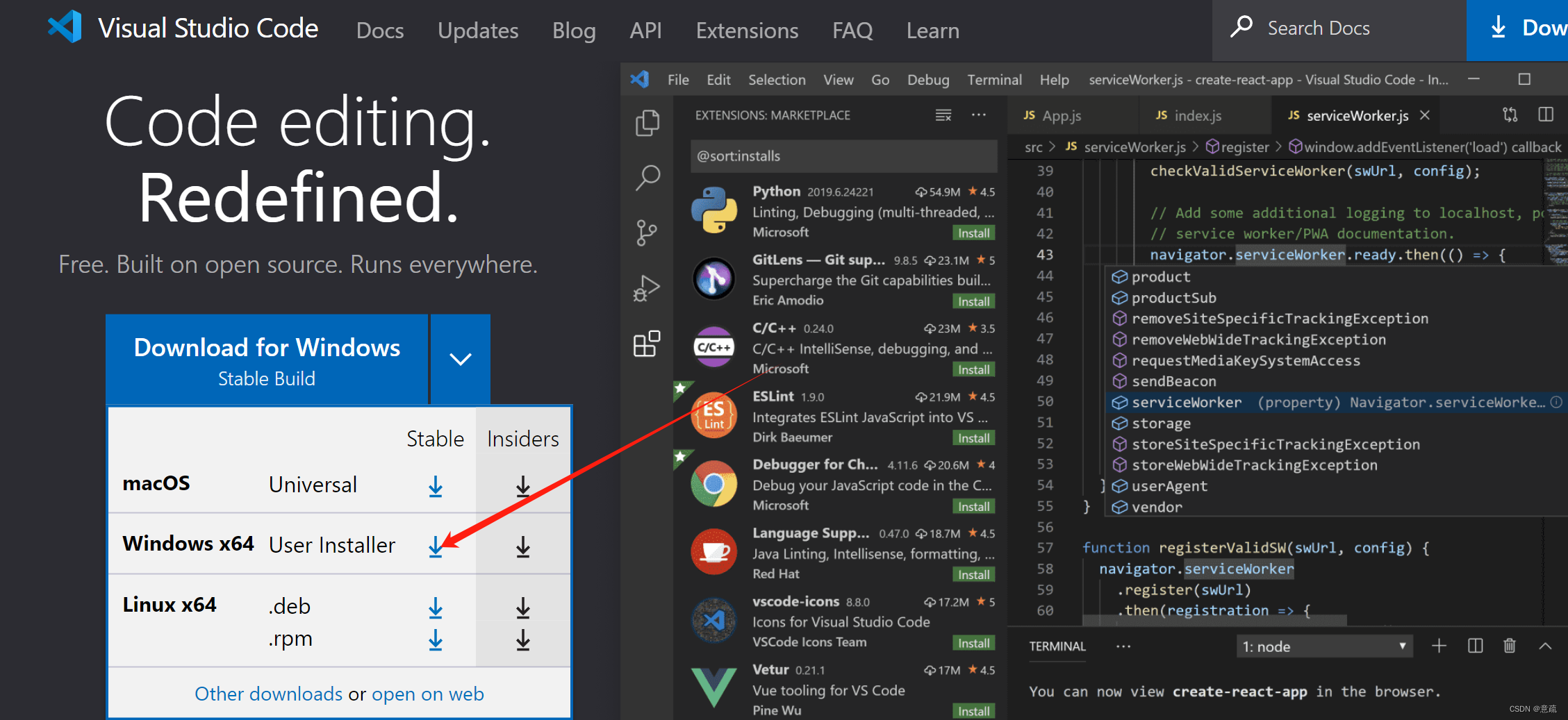The image size is (1568, 720).
Task: Open the Other downloads link
Action: [268, 694]
